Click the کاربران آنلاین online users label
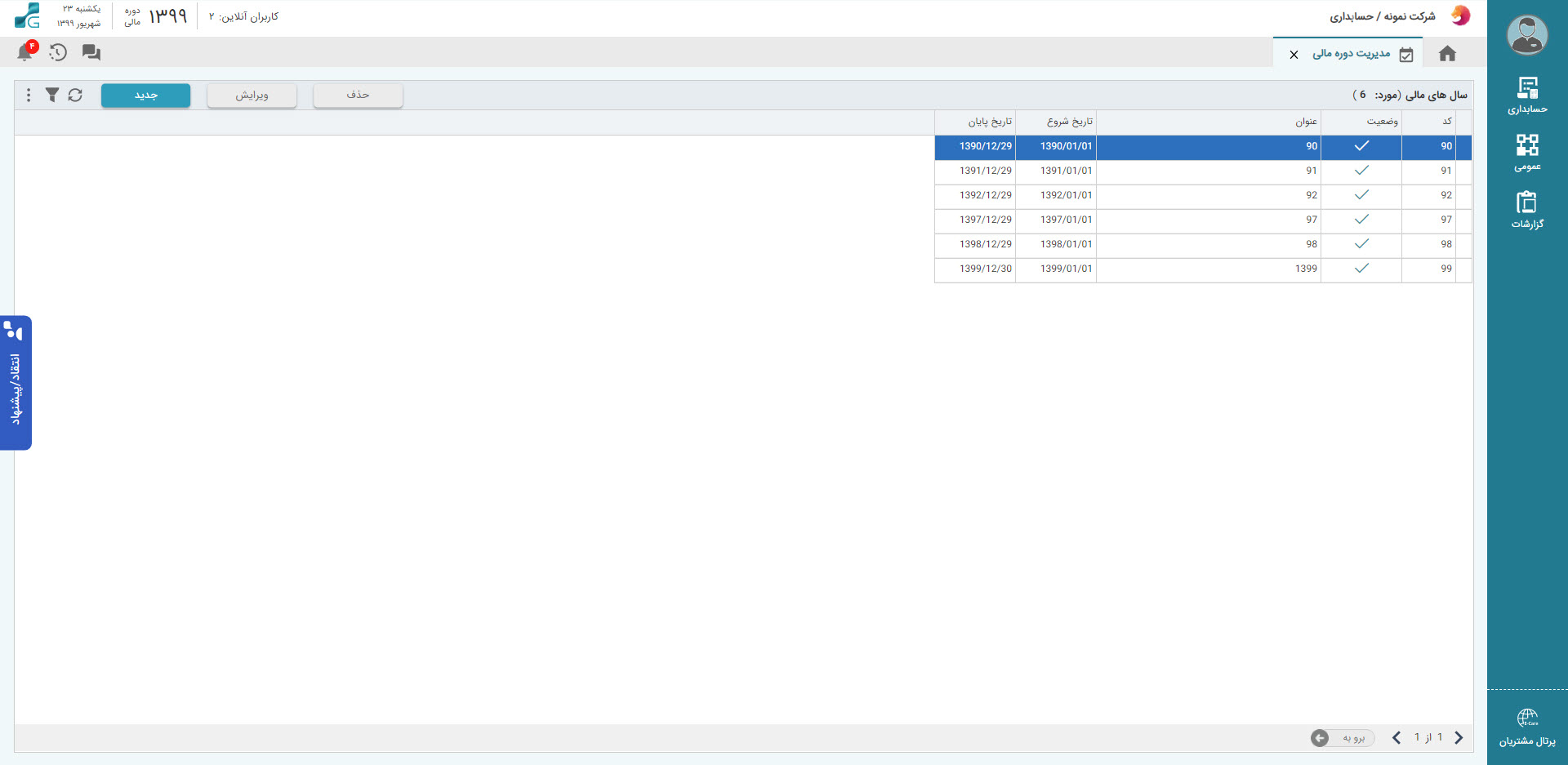 pyautogui.click(x=243, y=16)
